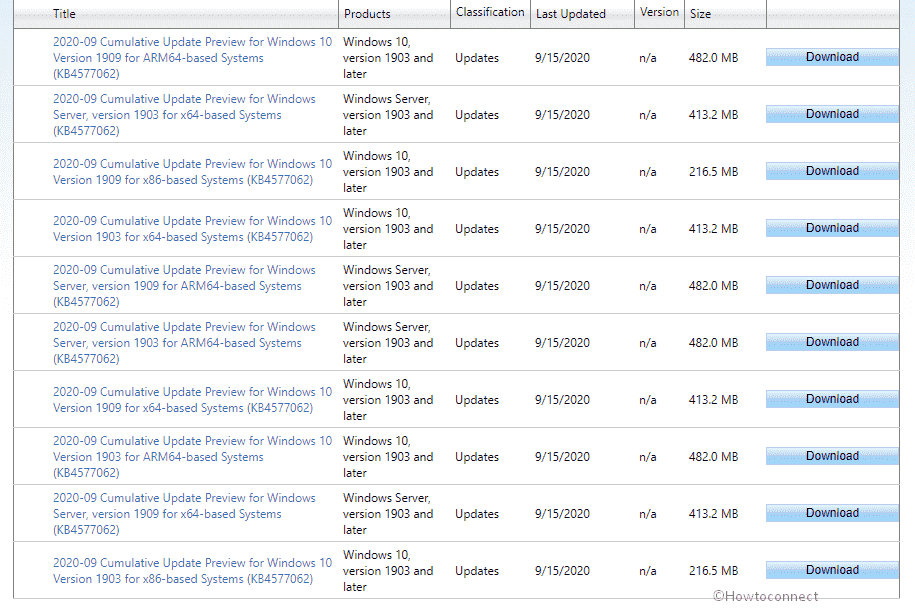Viewport: 915px width, 608px height.
Task: Sort the table by the Title column
Action: click(64, 14)
